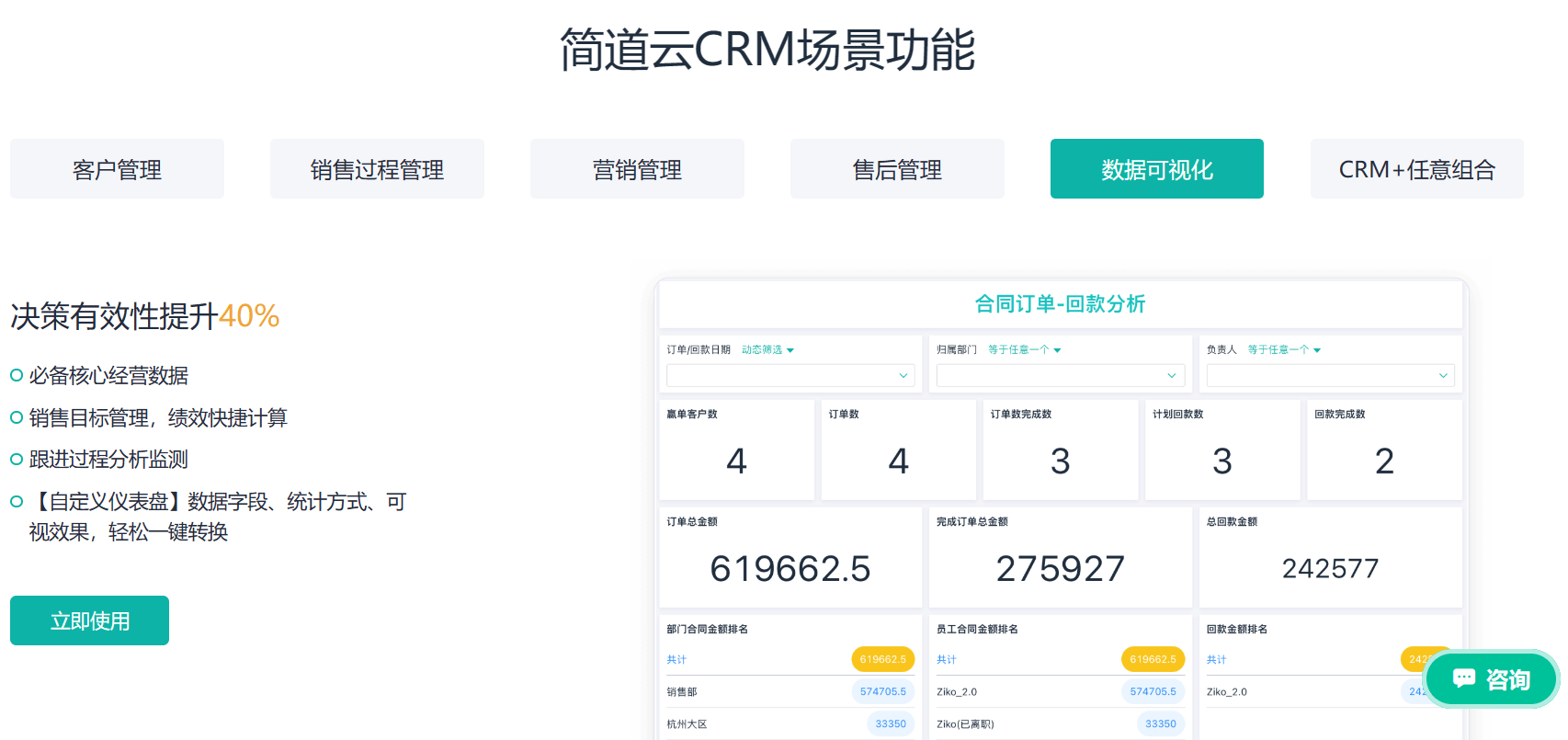Click the 33350 badge beside 杭州大区

pyautogui.click(x=891, y=723)
